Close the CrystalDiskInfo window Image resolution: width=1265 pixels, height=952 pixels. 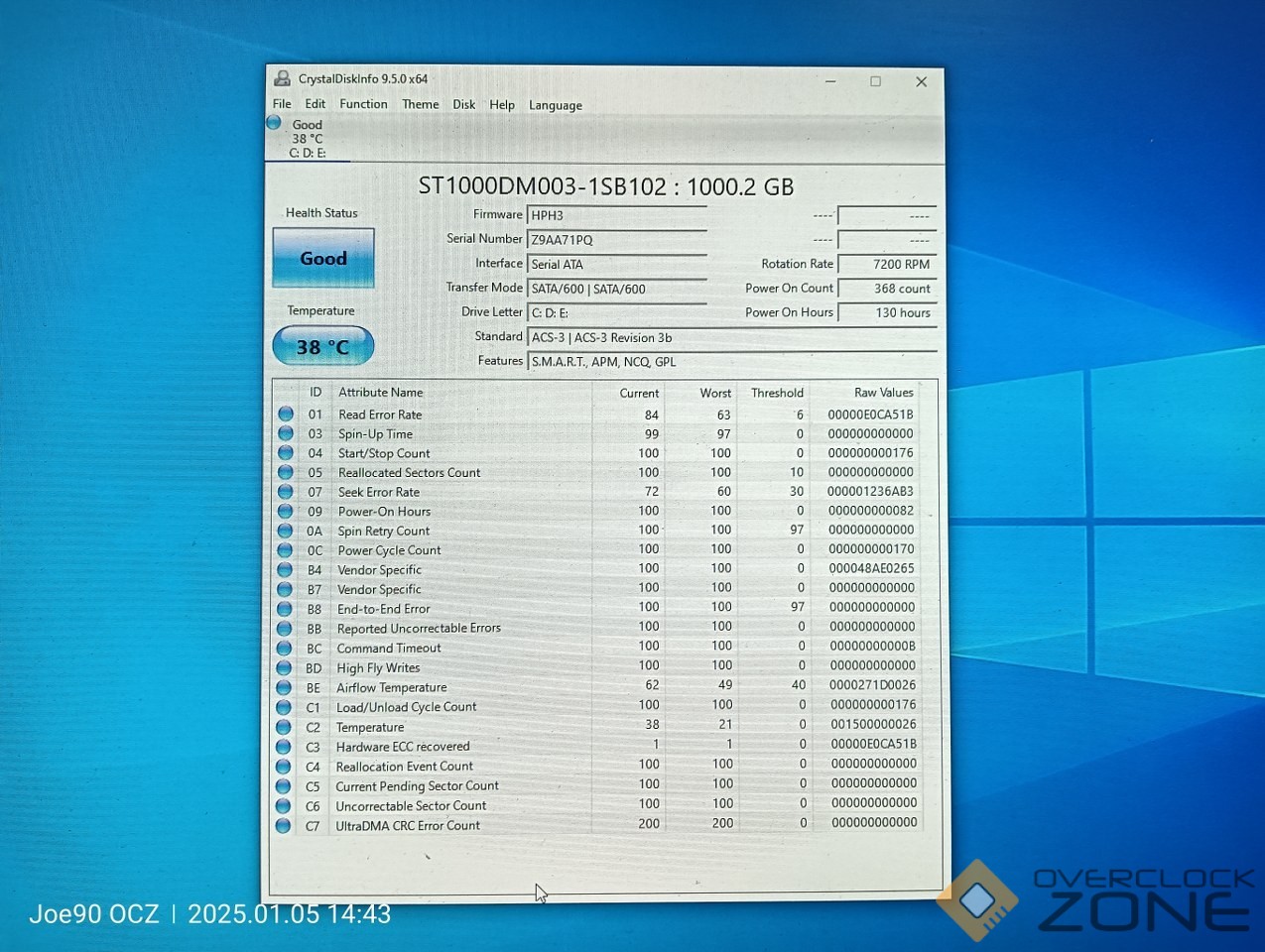921,81
